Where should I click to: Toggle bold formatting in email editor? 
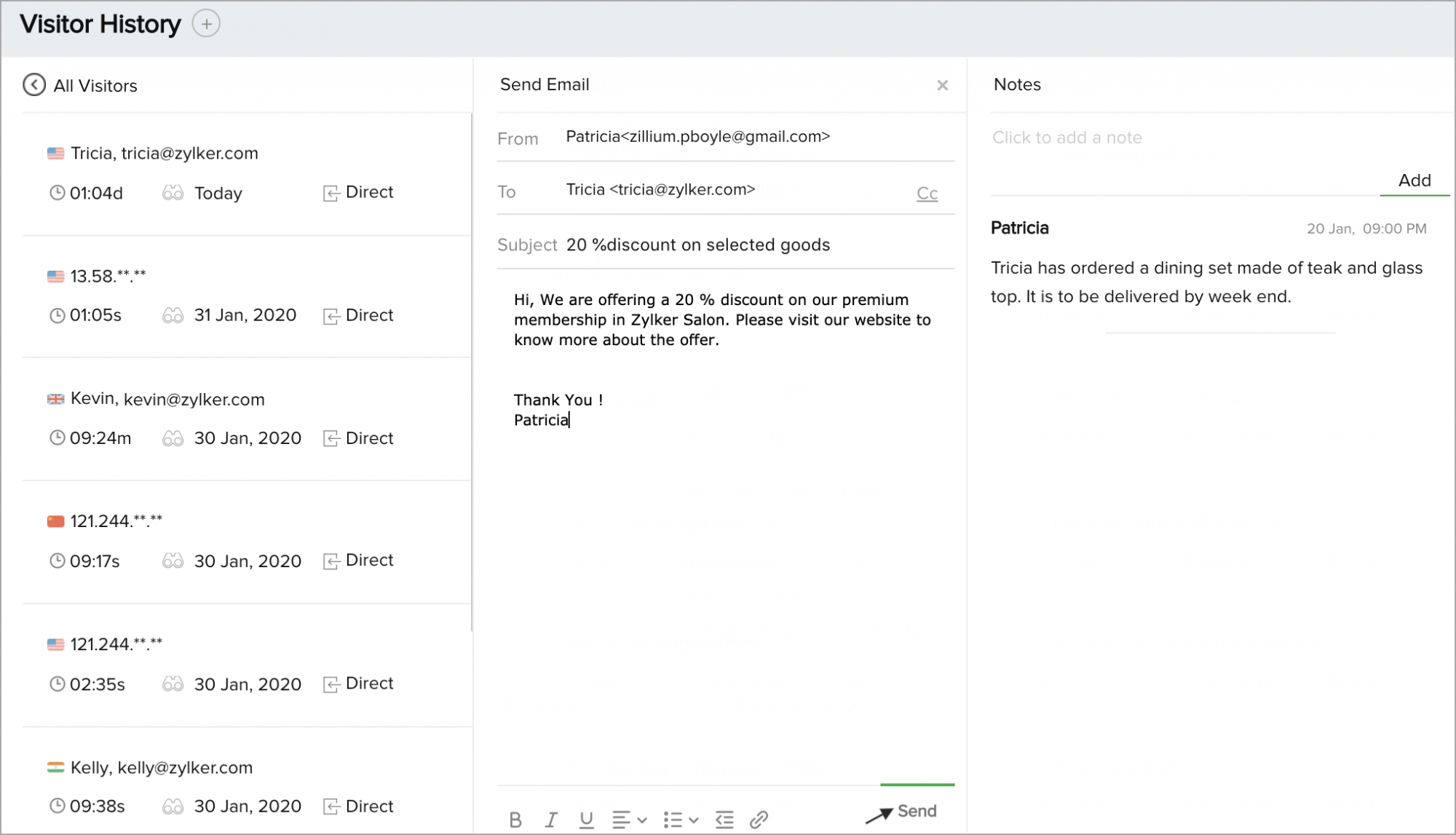515,820
